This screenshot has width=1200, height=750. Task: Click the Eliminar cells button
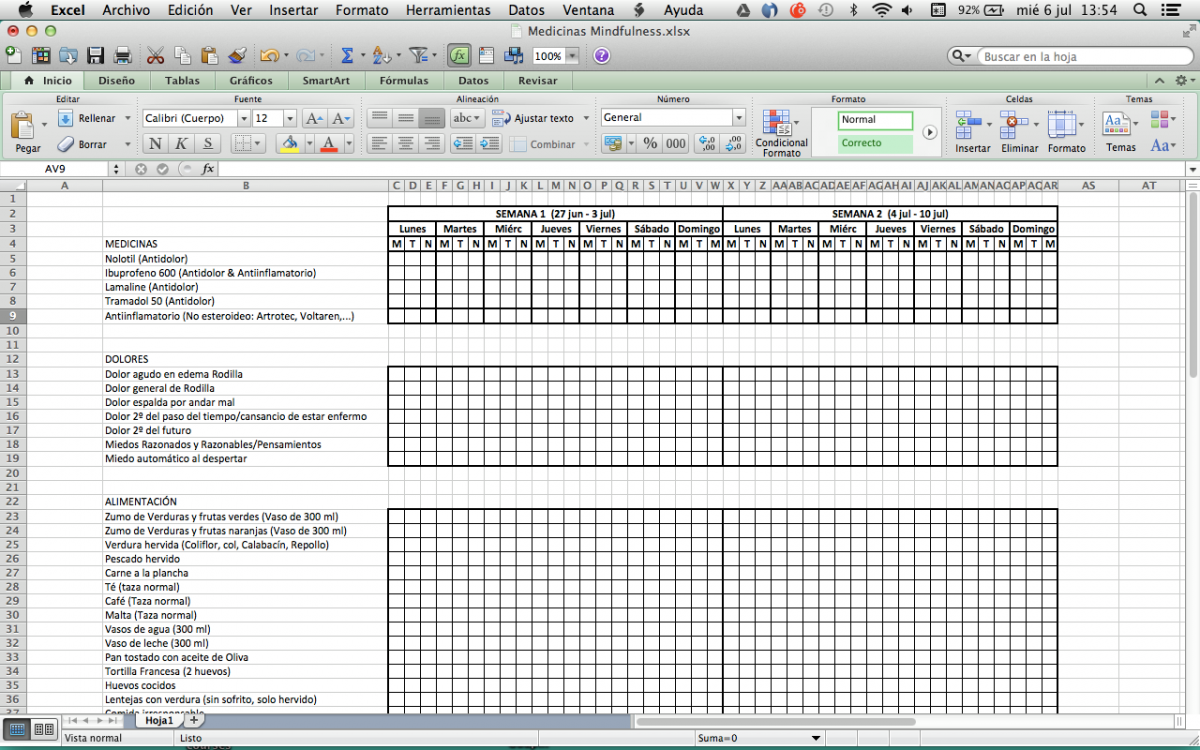[x=1019, y=133]
